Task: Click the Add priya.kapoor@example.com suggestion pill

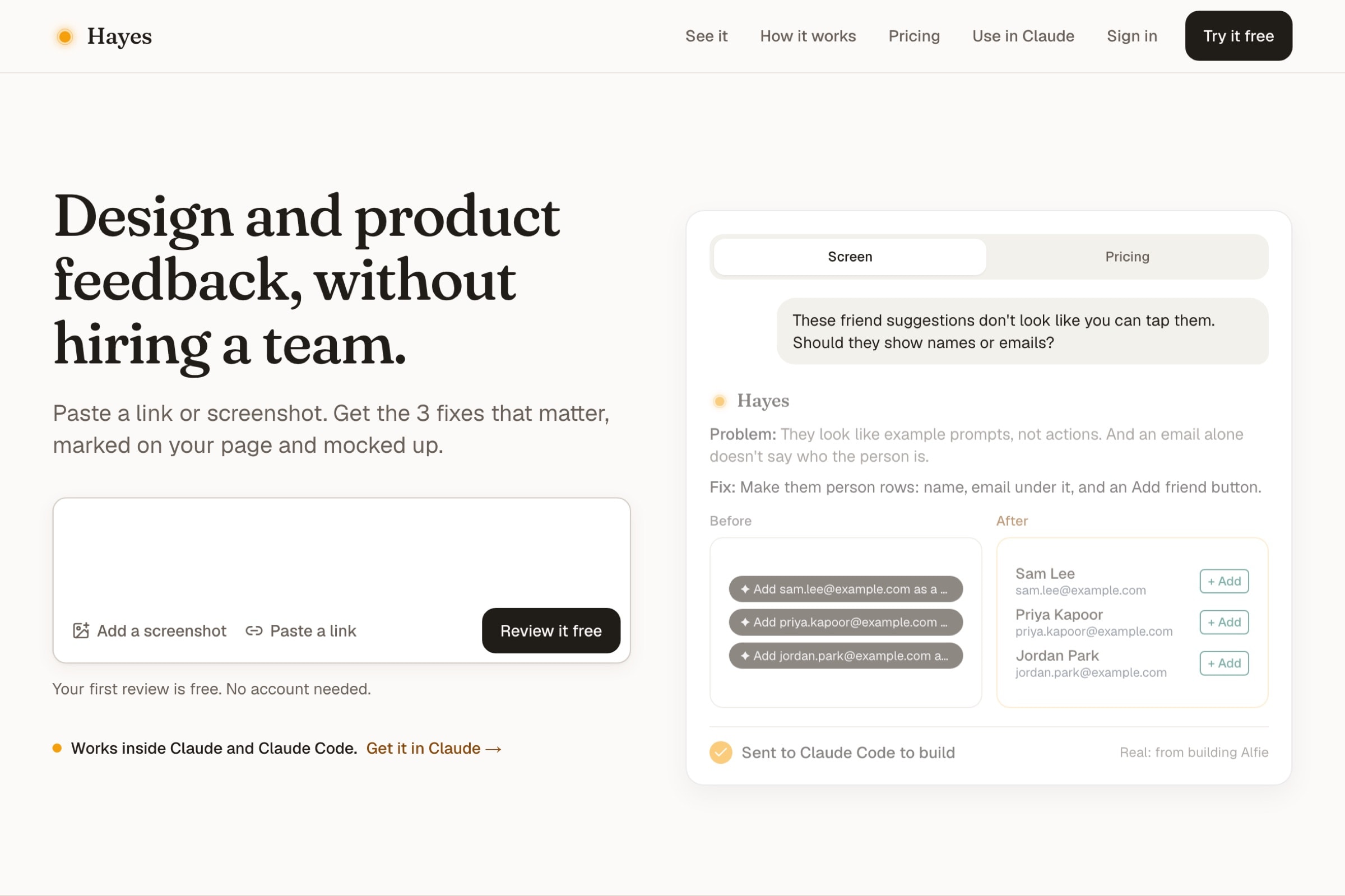Action: pos(846,623)
